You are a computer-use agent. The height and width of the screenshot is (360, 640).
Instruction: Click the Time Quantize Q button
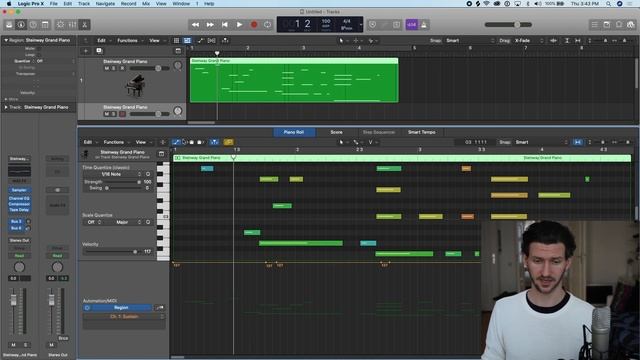148,174
